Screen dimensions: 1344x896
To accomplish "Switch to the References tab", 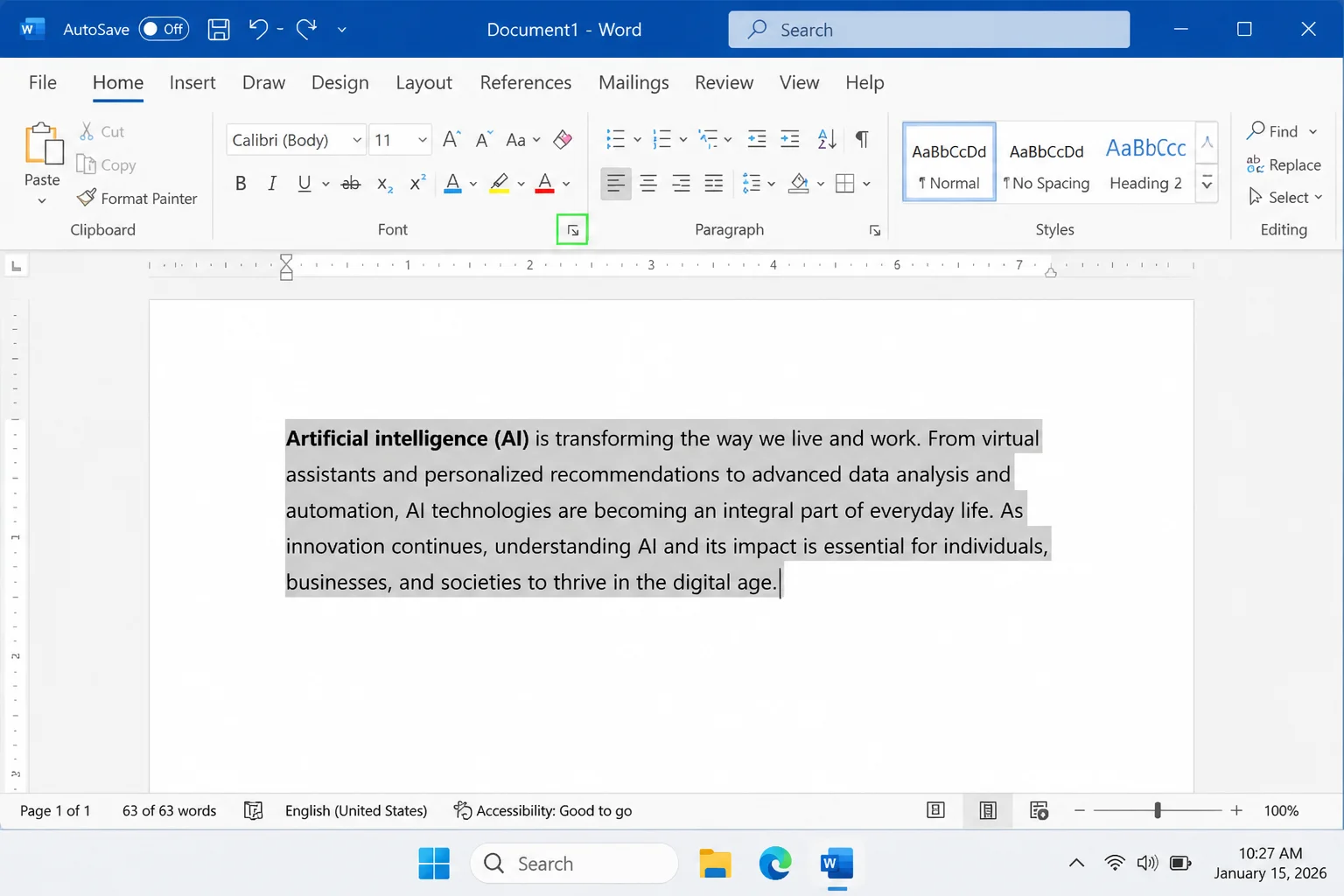I will 526,82.
